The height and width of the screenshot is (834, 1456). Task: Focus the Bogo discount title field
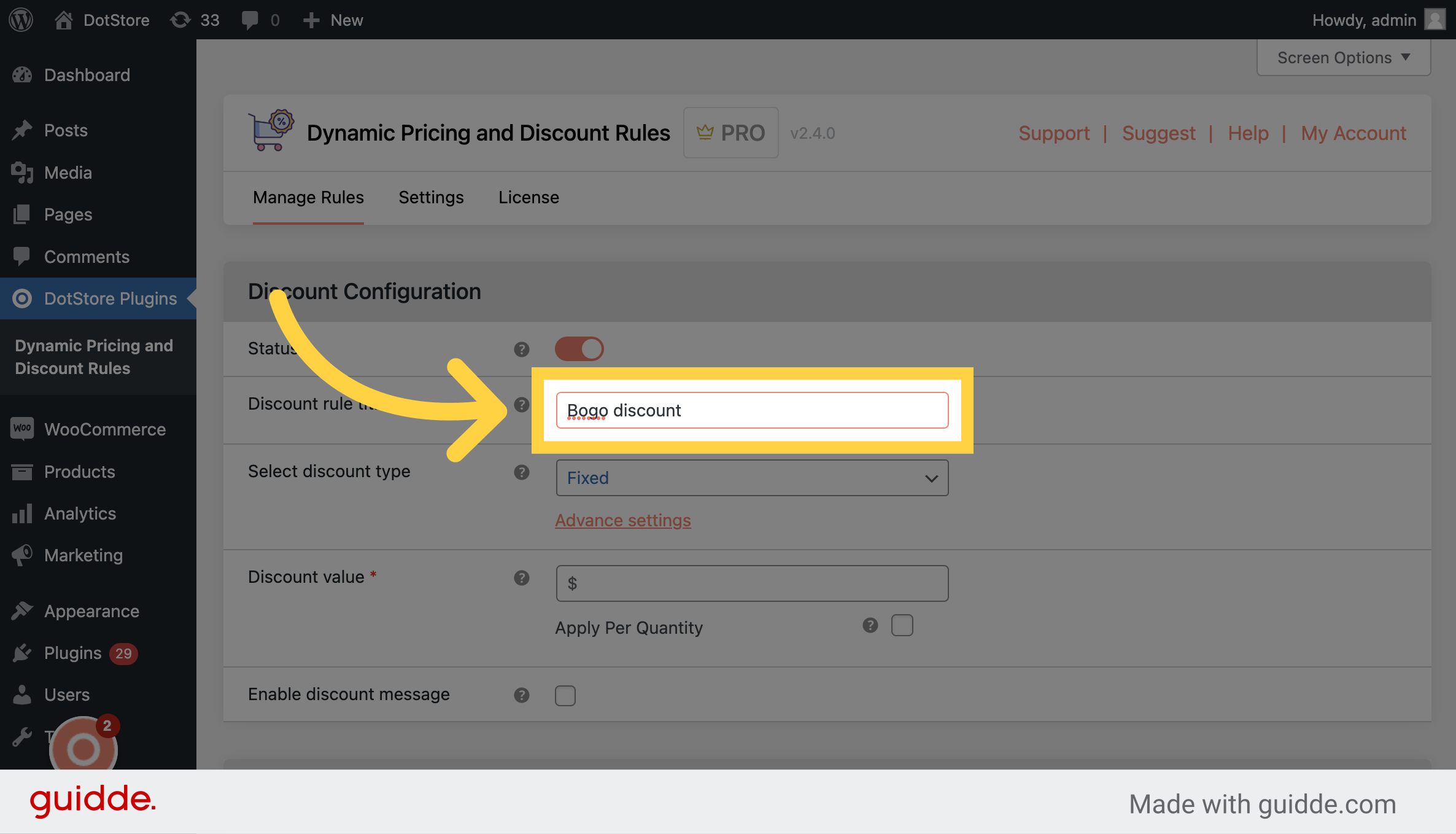tap(752, 410)
